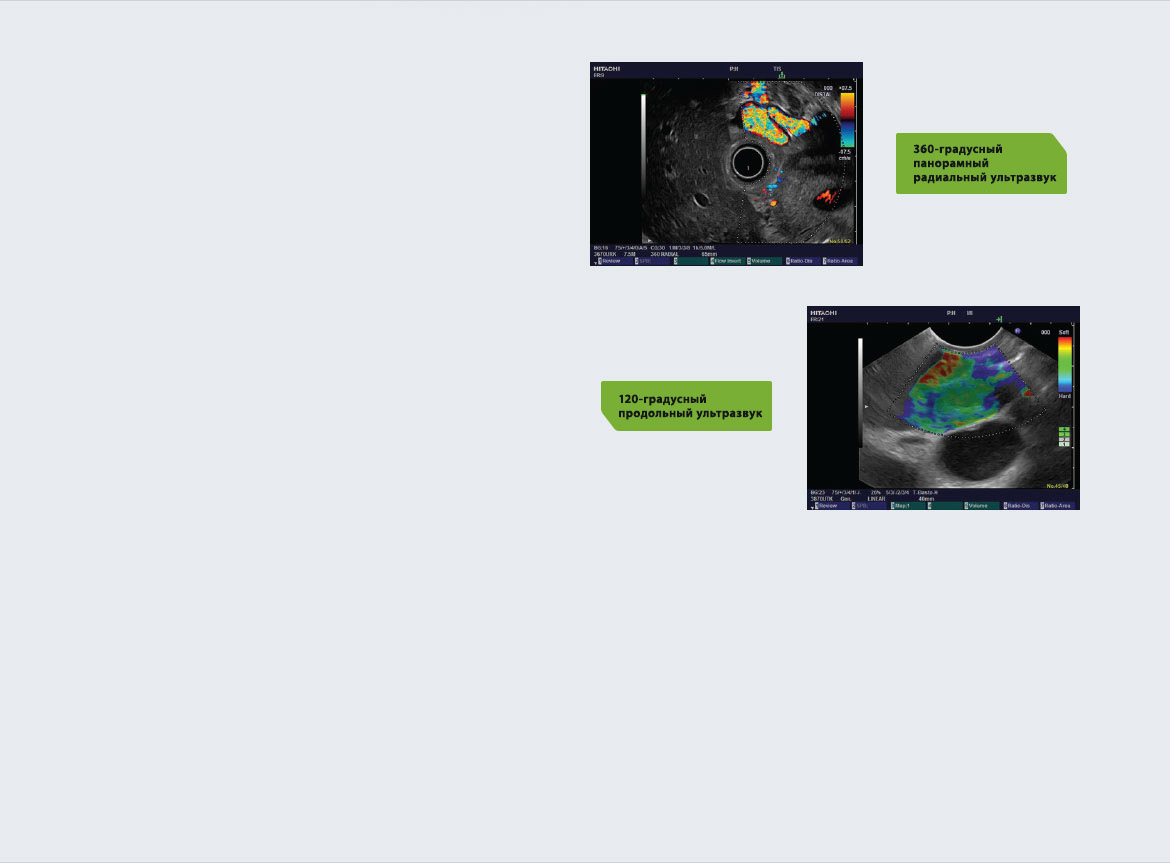Select Ratio-Dis on the radial image softkey bar

(x=802, y=261)
